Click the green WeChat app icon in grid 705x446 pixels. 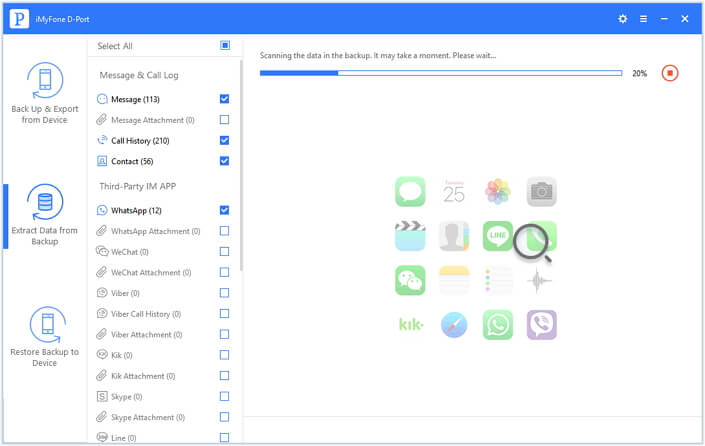tap(410, 280)
